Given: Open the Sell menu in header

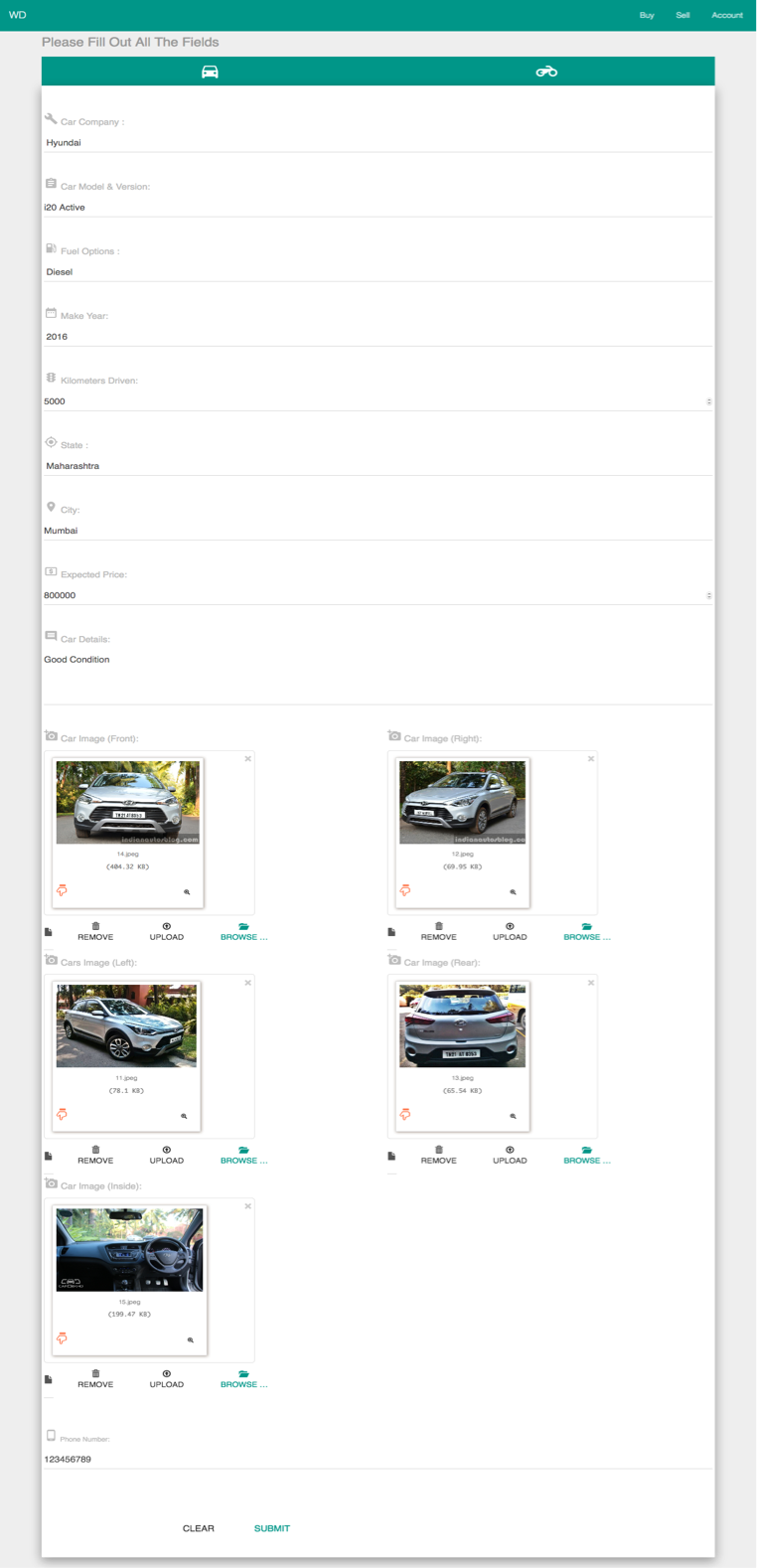Looking at the screenshot, I should point(682,15).
